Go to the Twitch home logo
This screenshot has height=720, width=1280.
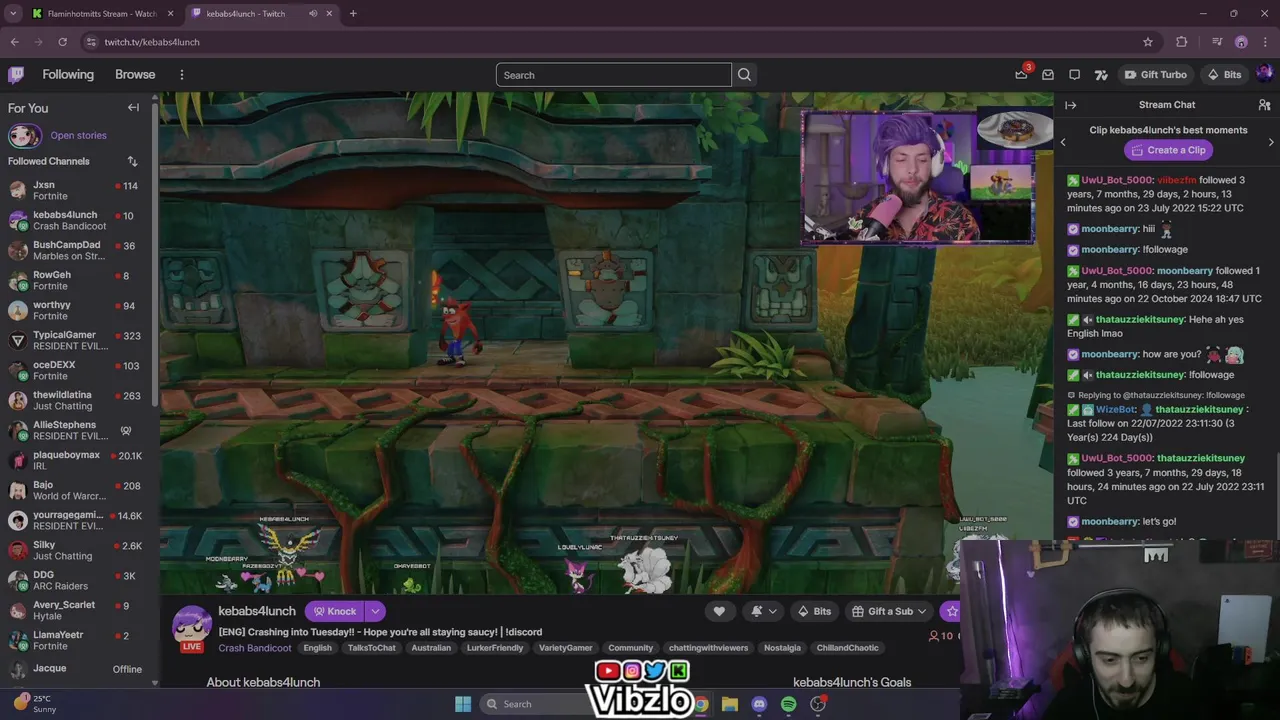click(x=16, y=75)
